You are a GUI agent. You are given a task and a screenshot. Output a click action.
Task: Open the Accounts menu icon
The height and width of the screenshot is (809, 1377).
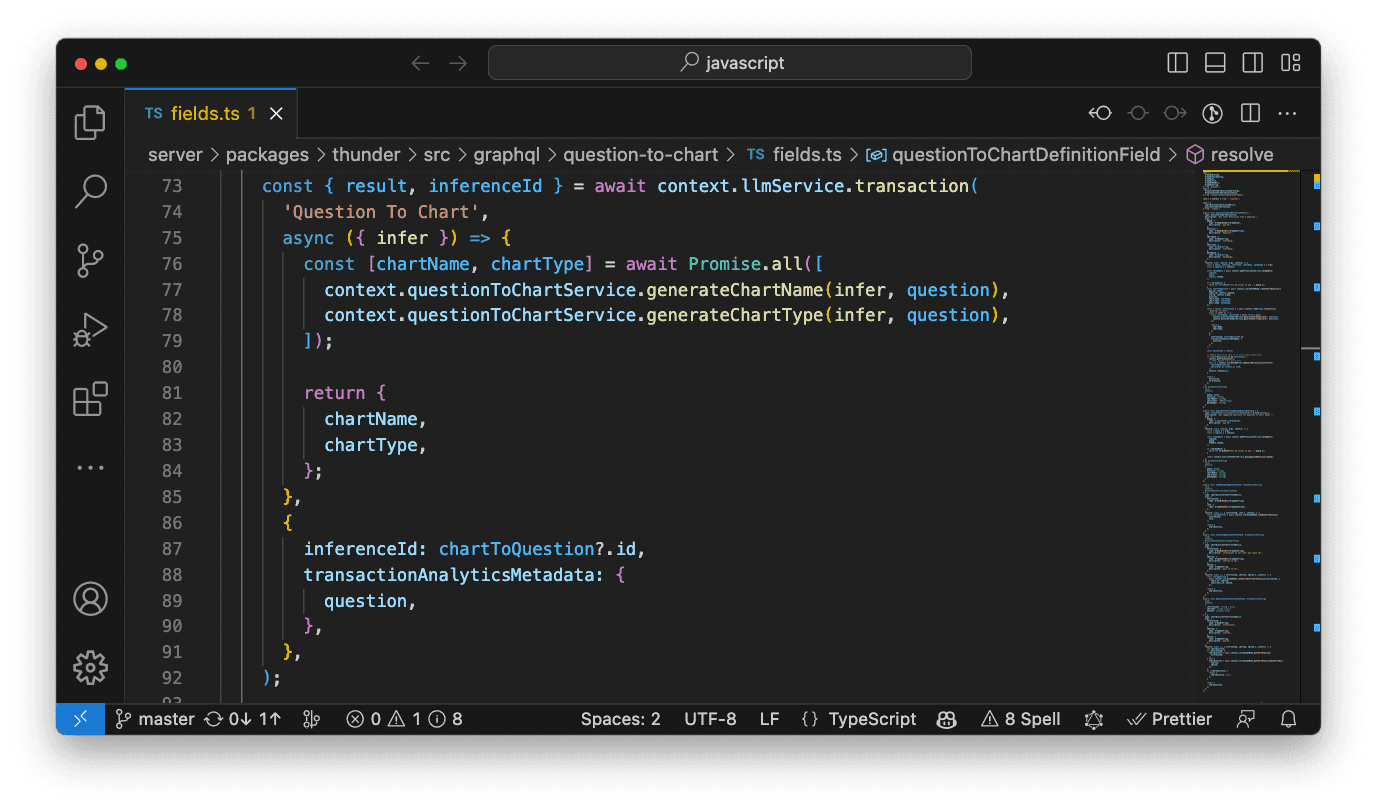pos(90,599)
